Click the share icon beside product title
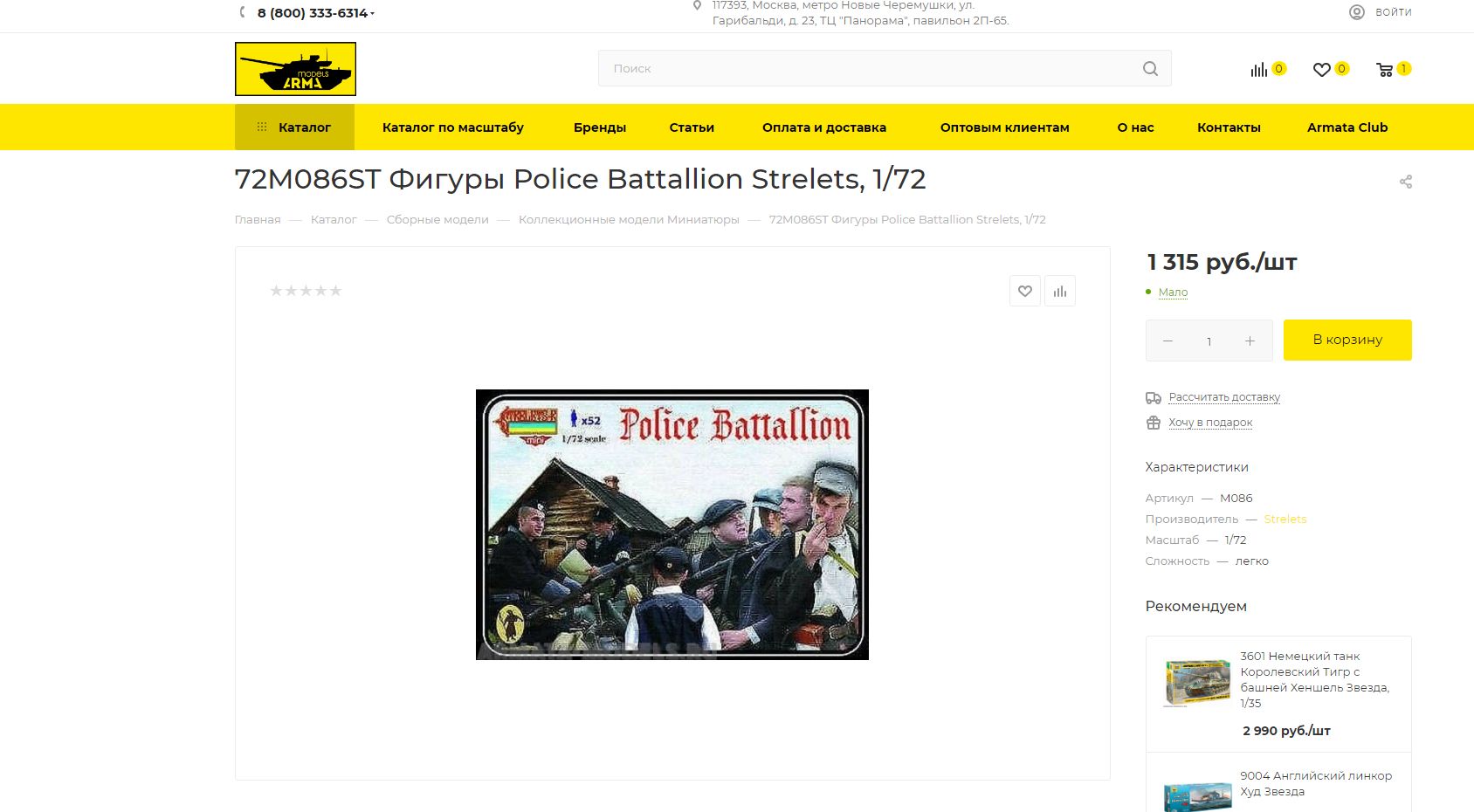The image size is (1474, 812). 1405,182
